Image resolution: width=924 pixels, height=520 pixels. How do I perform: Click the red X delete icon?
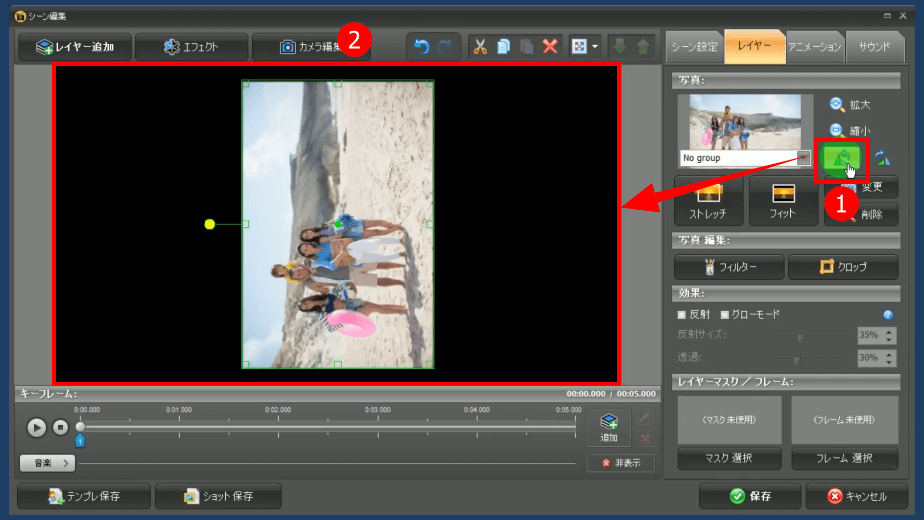tap(550, 46)
